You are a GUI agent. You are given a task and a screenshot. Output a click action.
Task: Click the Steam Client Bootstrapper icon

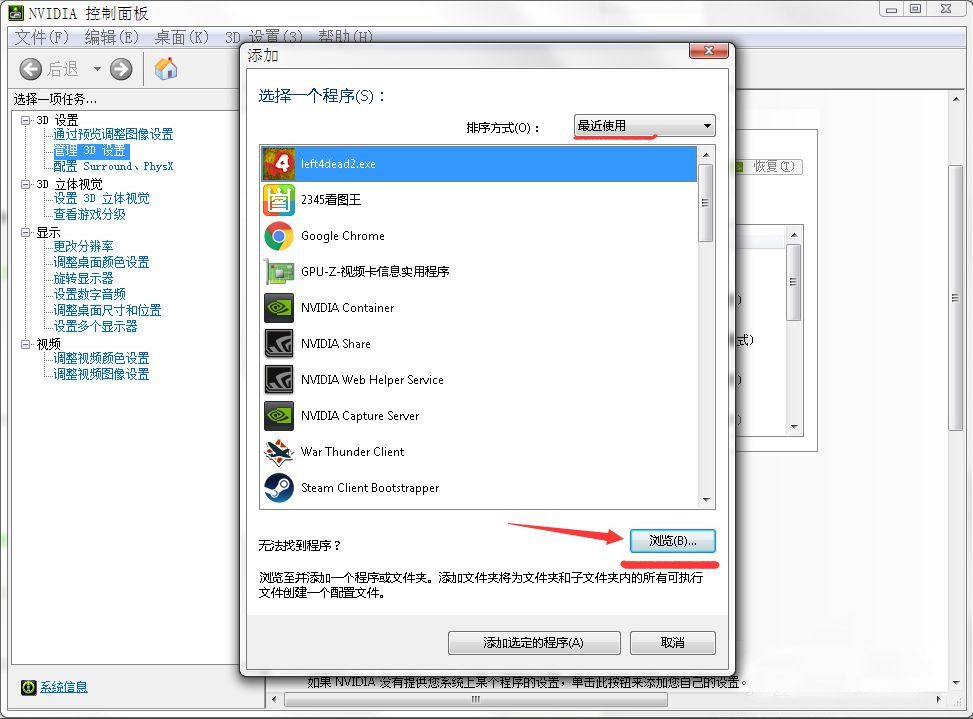(278, 488)
